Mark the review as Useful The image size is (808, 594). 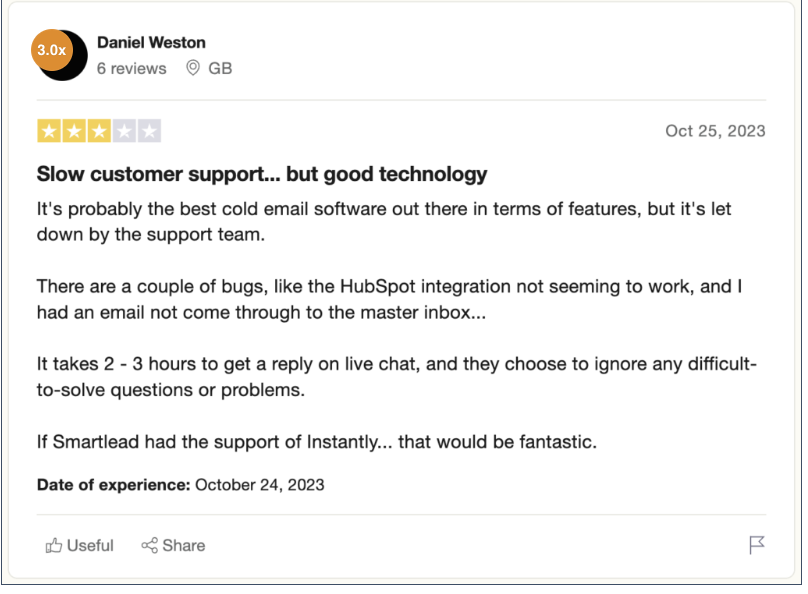[x=79, y=545]
